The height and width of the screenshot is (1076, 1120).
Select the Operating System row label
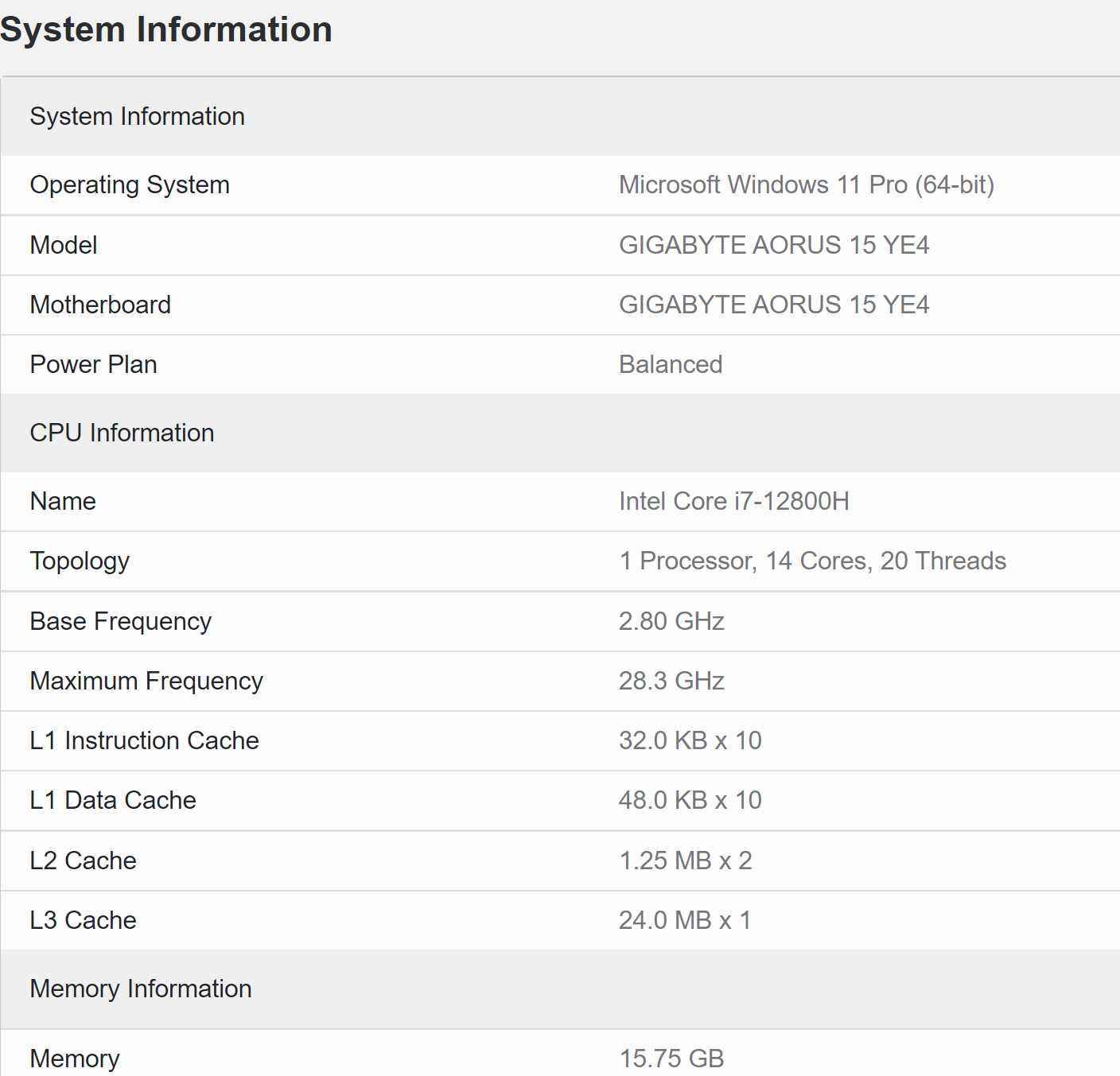[x=130, y=185]
